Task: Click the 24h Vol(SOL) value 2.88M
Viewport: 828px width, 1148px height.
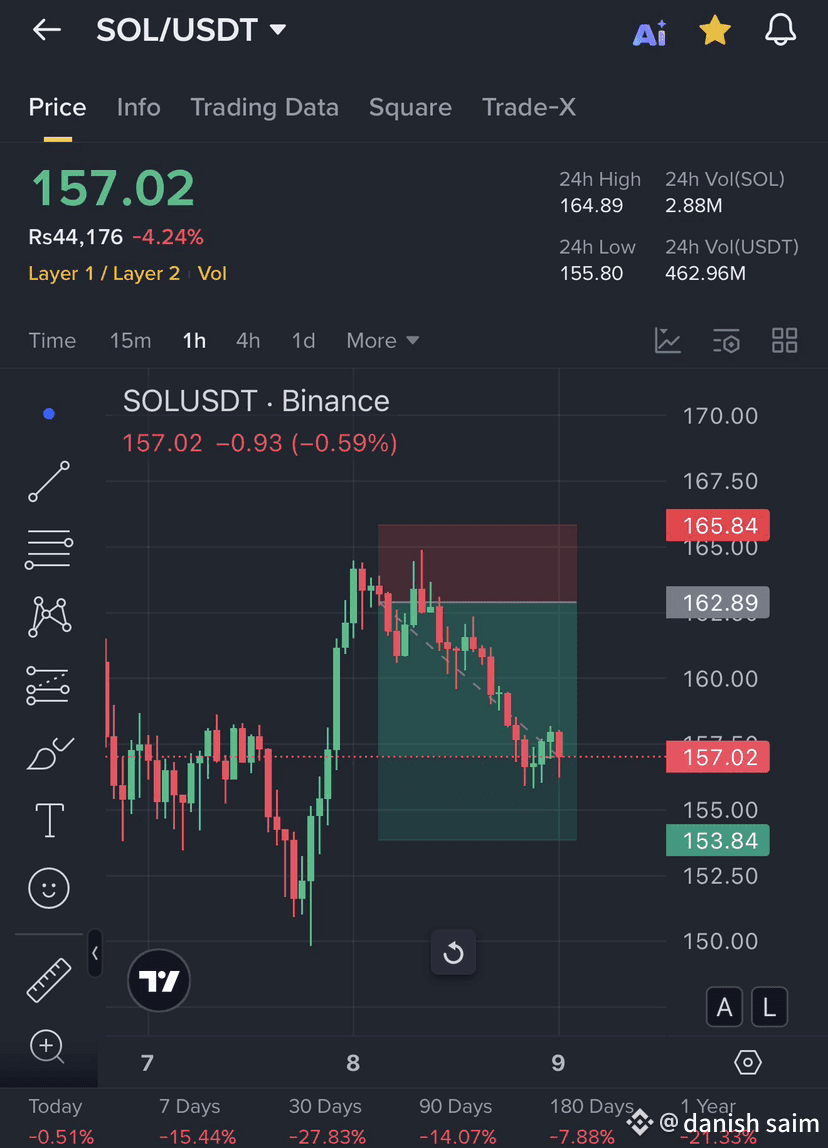Action: (693, 206)
